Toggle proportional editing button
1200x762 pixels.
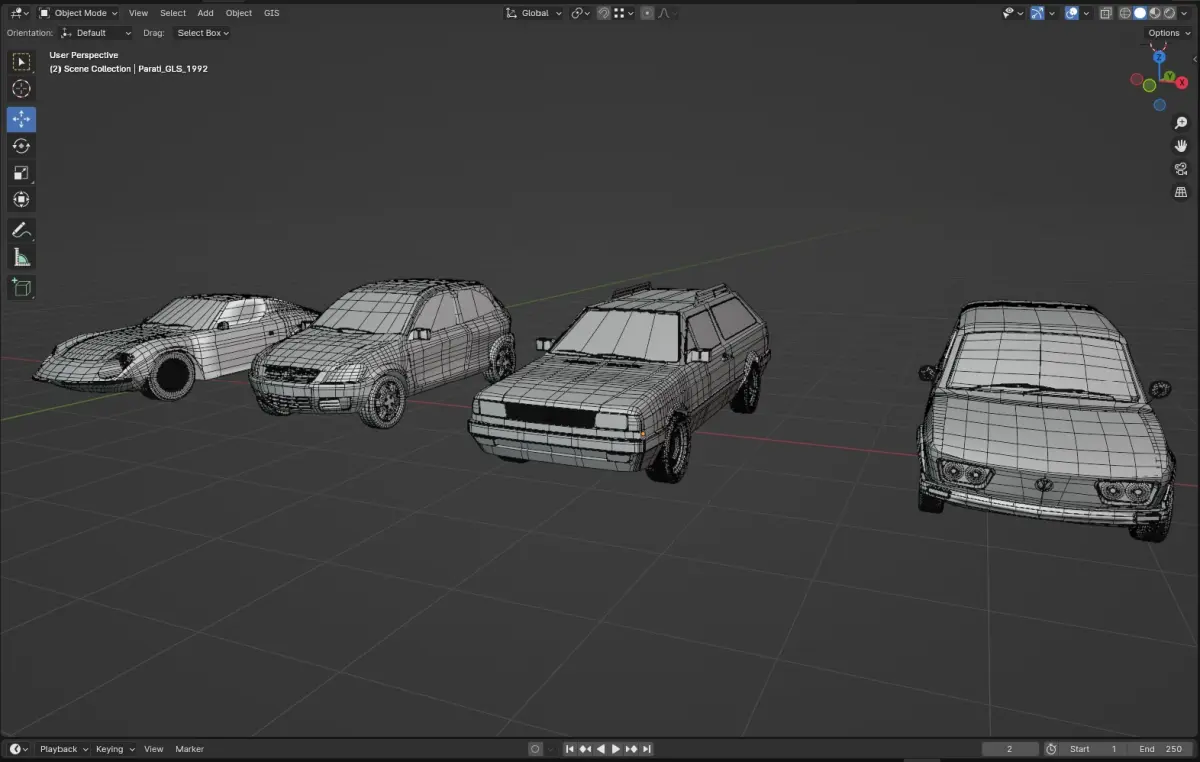pos(647,13)
